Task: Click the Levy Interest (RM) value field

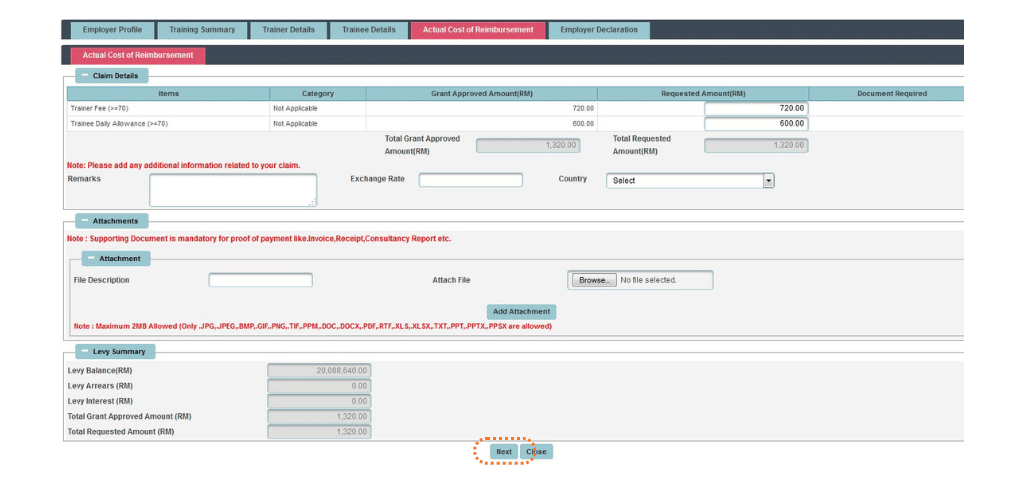Action: [319, 401]
